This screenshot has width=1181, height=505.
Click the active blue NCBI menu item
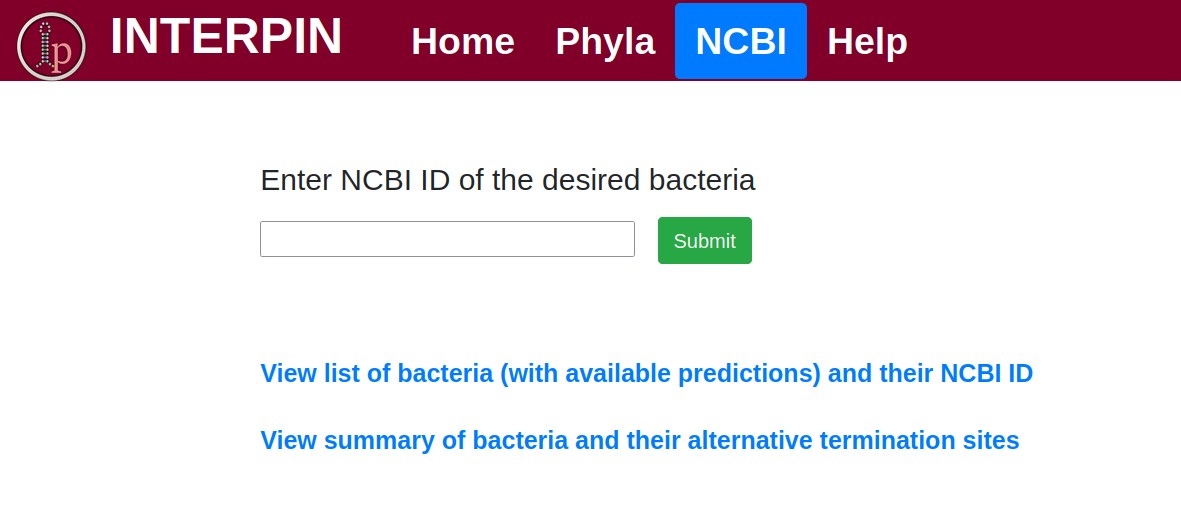click(x=740, y=41)
